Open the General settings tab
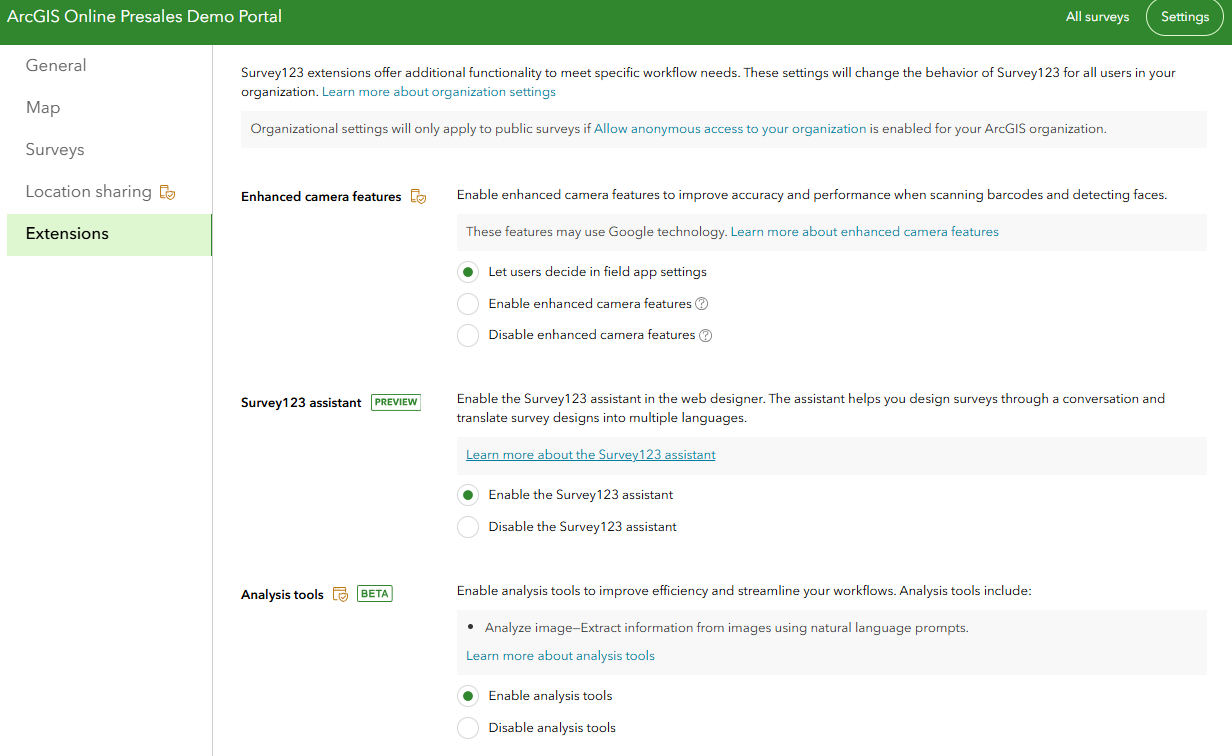Image resolution: width=1232 pixels, height=756 pixels. click(x=109, y=66)
